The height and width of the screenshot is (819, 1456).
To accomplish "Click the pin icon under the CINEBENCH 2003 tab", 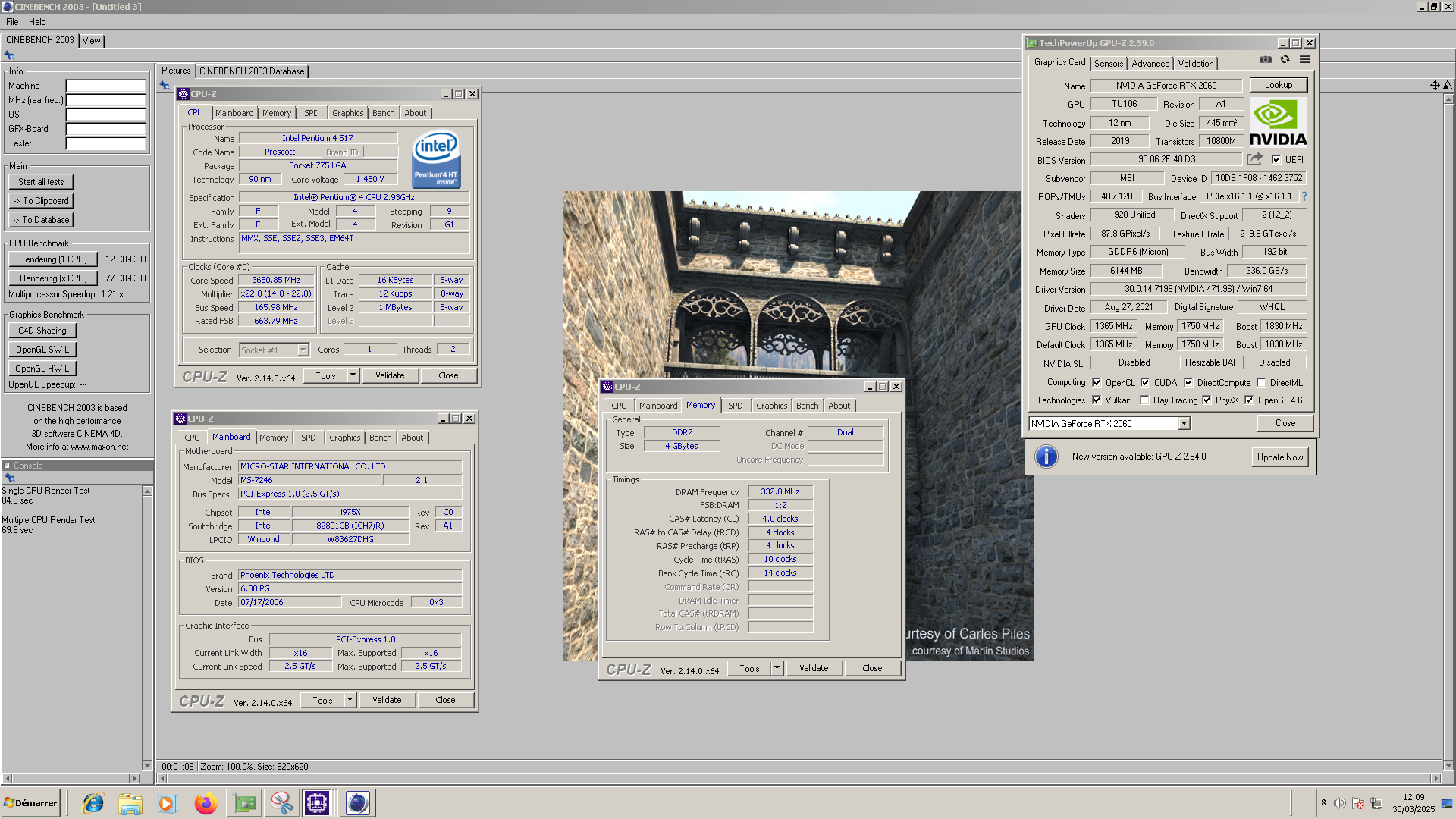I will [x=9, y=55].
